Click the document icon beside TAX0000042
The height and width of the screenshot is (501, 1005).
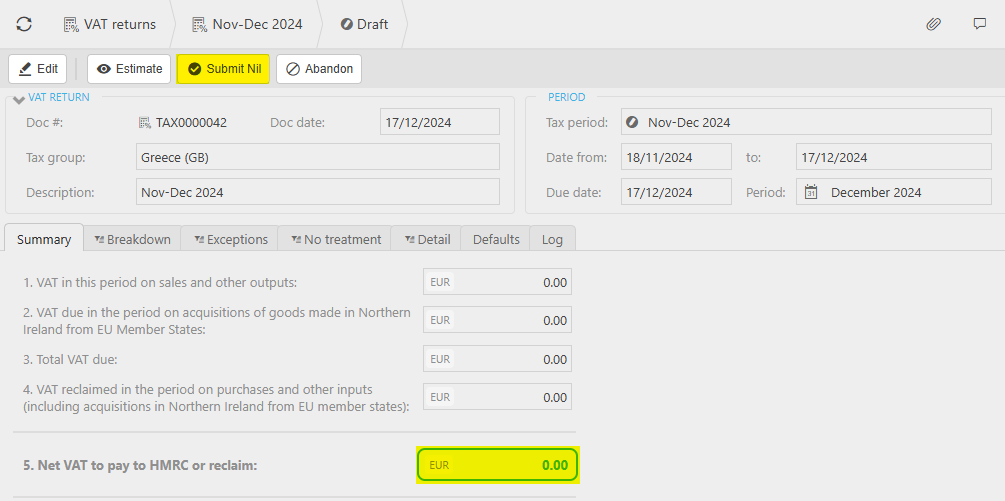(145, 122)
